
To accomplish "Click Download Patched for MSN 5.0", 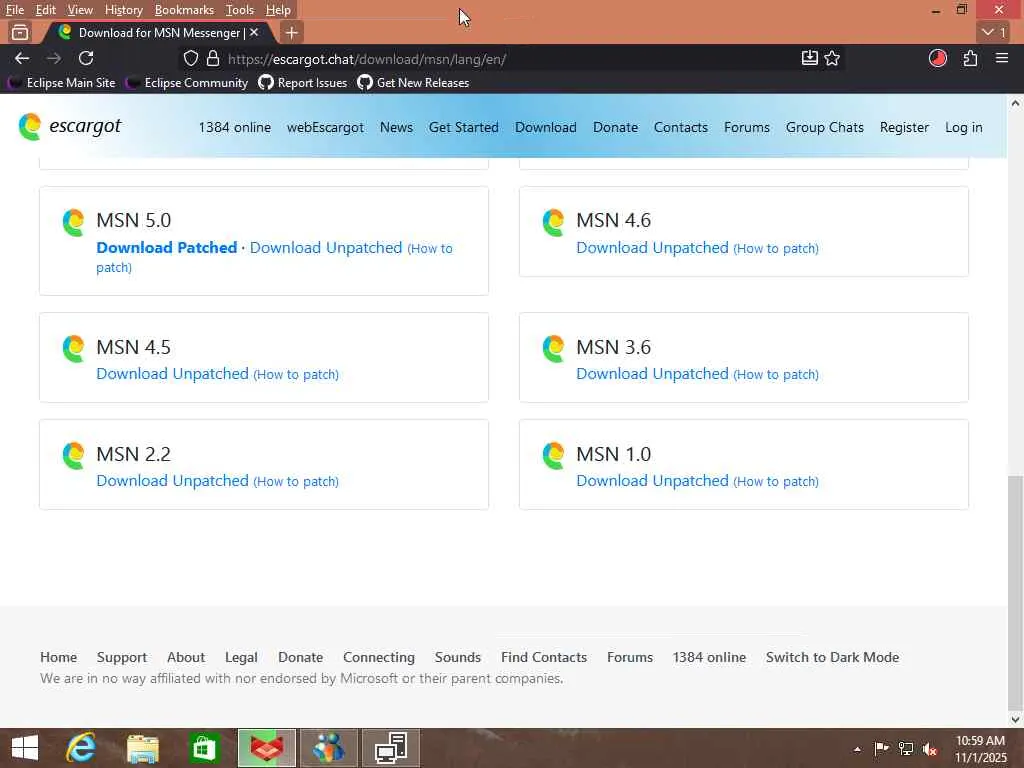I will pos(167,248).
